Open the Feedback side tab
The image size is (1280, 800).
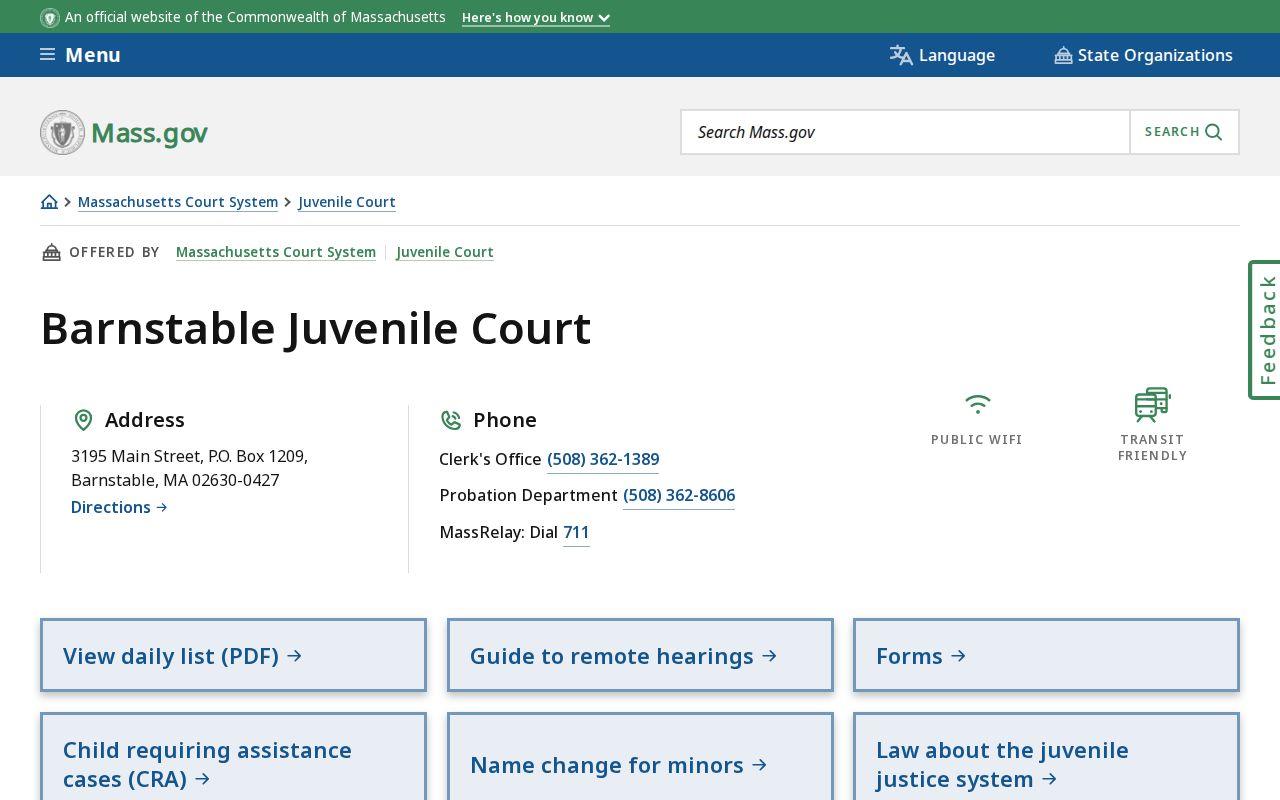click(x=1265, y=330)
